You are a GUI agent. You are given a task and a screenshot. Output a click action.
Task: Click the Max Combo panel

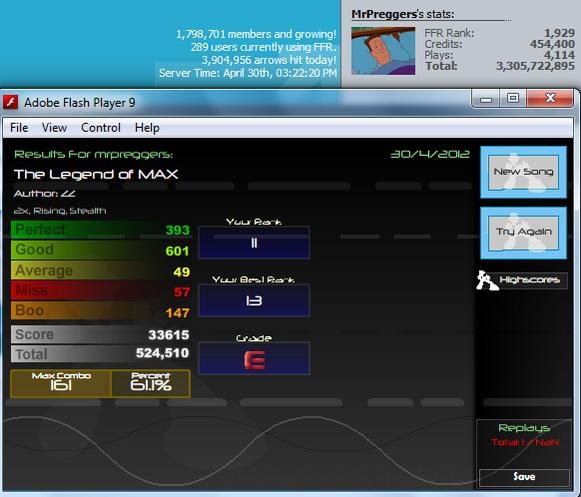[61, 383]
